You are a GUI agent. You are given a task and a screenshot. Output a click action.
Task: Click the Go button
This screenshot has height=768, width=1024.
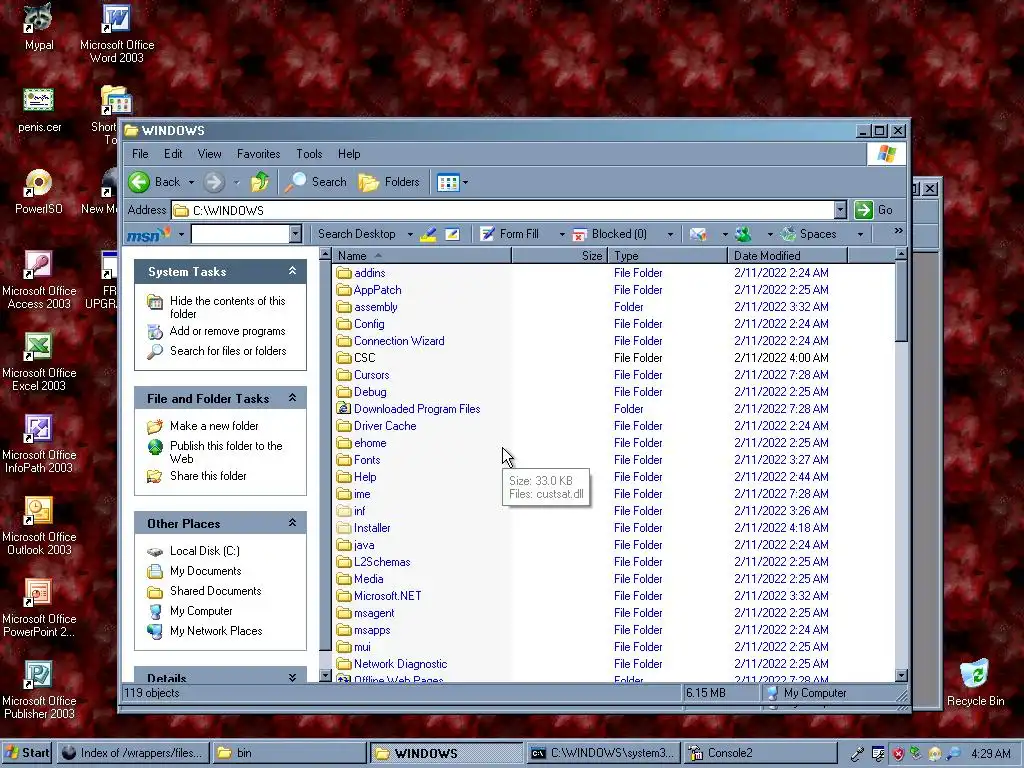(x=873, y=210)
